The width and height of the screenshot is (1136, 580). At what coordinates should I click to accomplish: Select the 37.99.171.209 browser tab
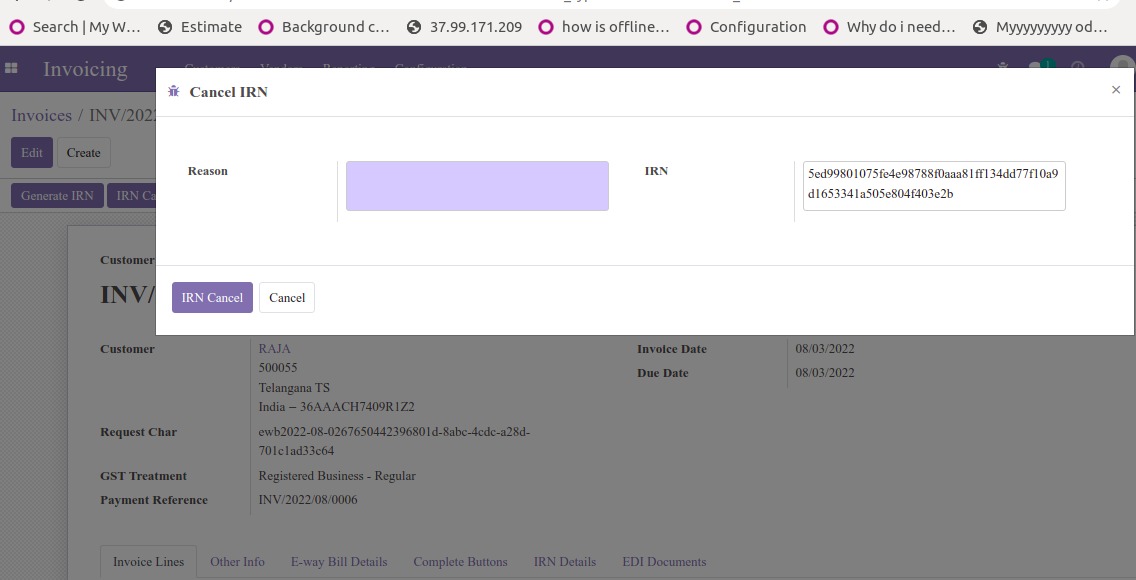click(475, 27)
